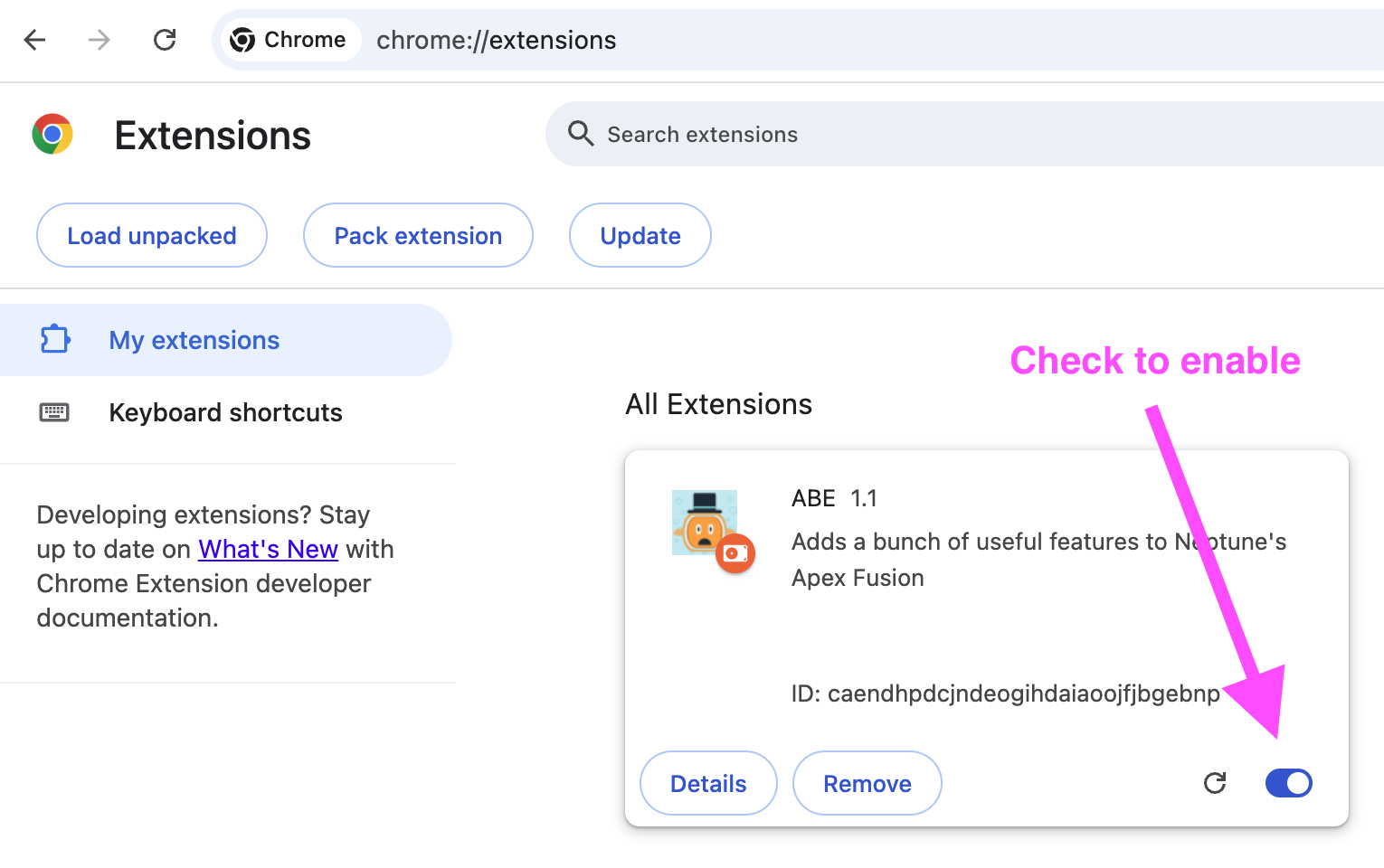The width and height of the screenshot is (1384, 868).
Task: Click the ABE description text
Action: point(1039,560)
